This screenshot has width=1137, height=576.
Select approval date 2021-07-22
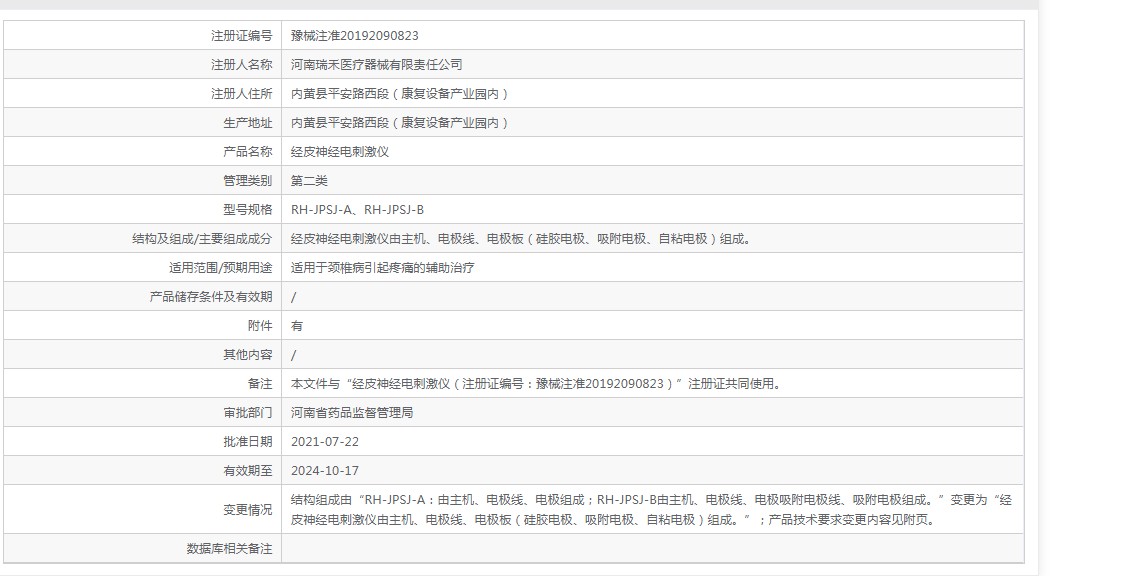(x=325, y=442)
